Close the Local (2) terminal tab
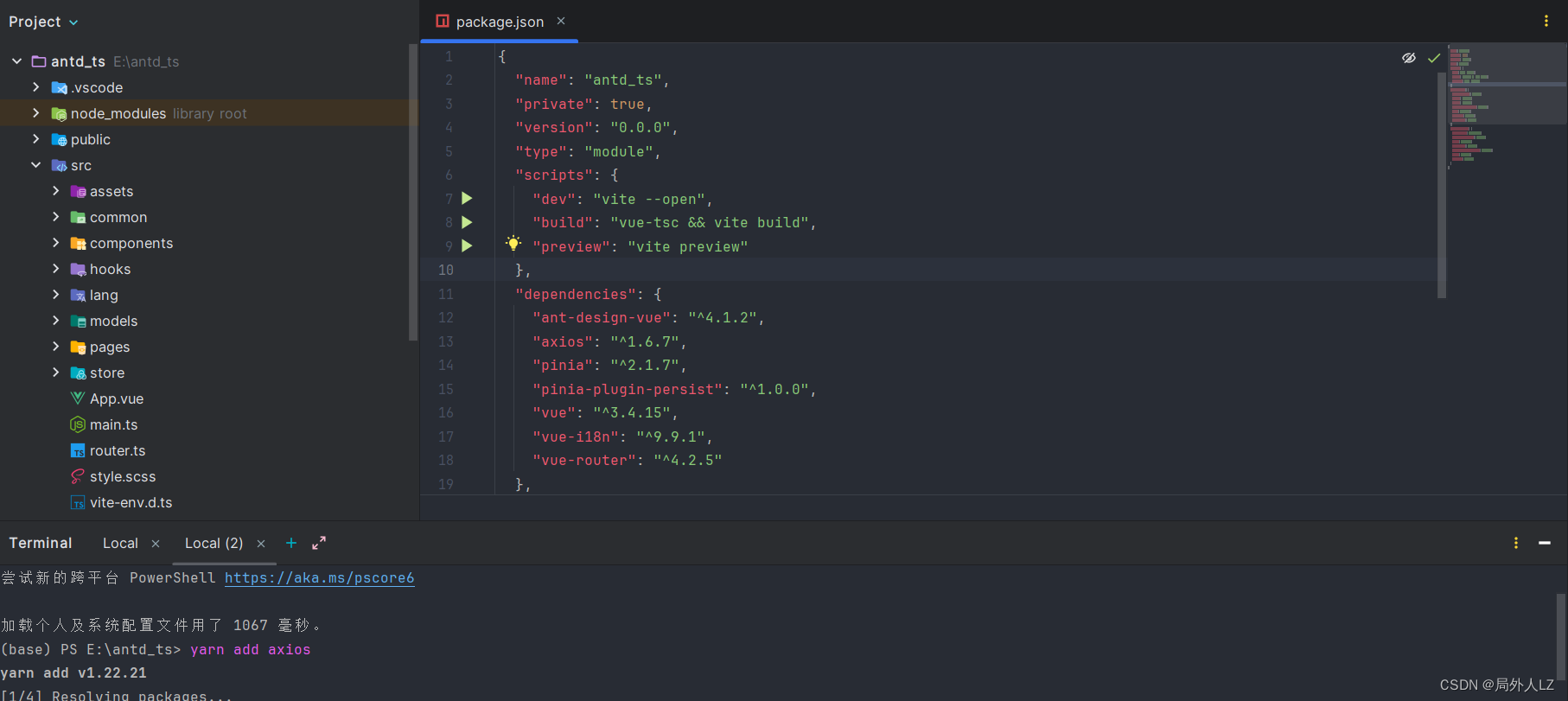Viewport: 1568px width, 701px height. 261,544
